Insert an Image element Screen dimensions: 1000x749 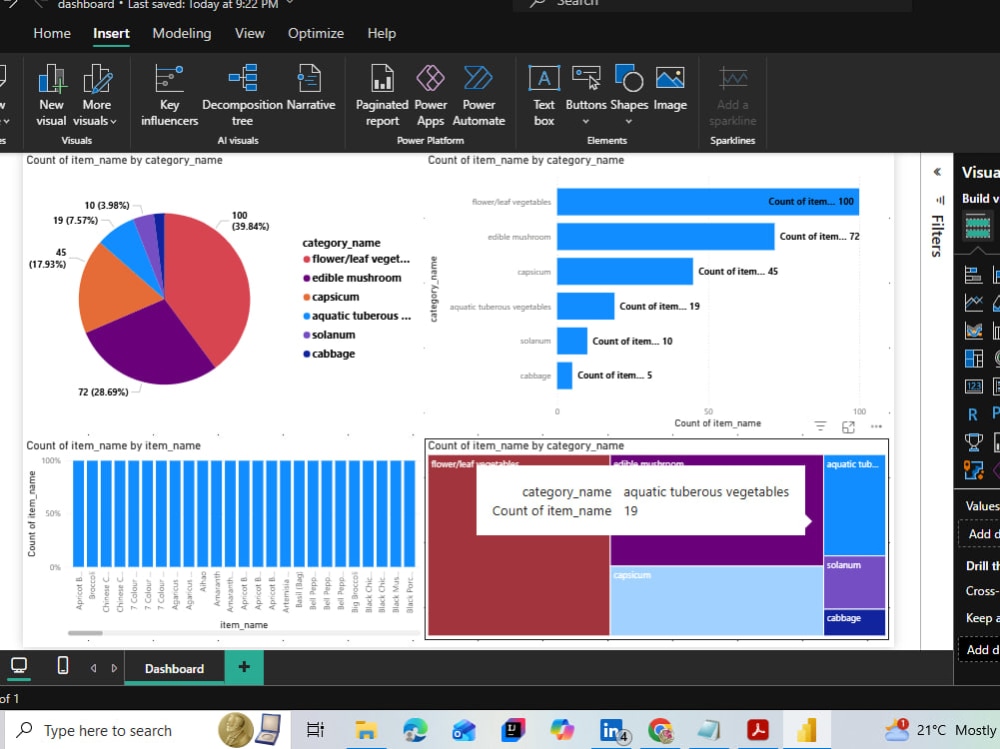tap(670, 88)
